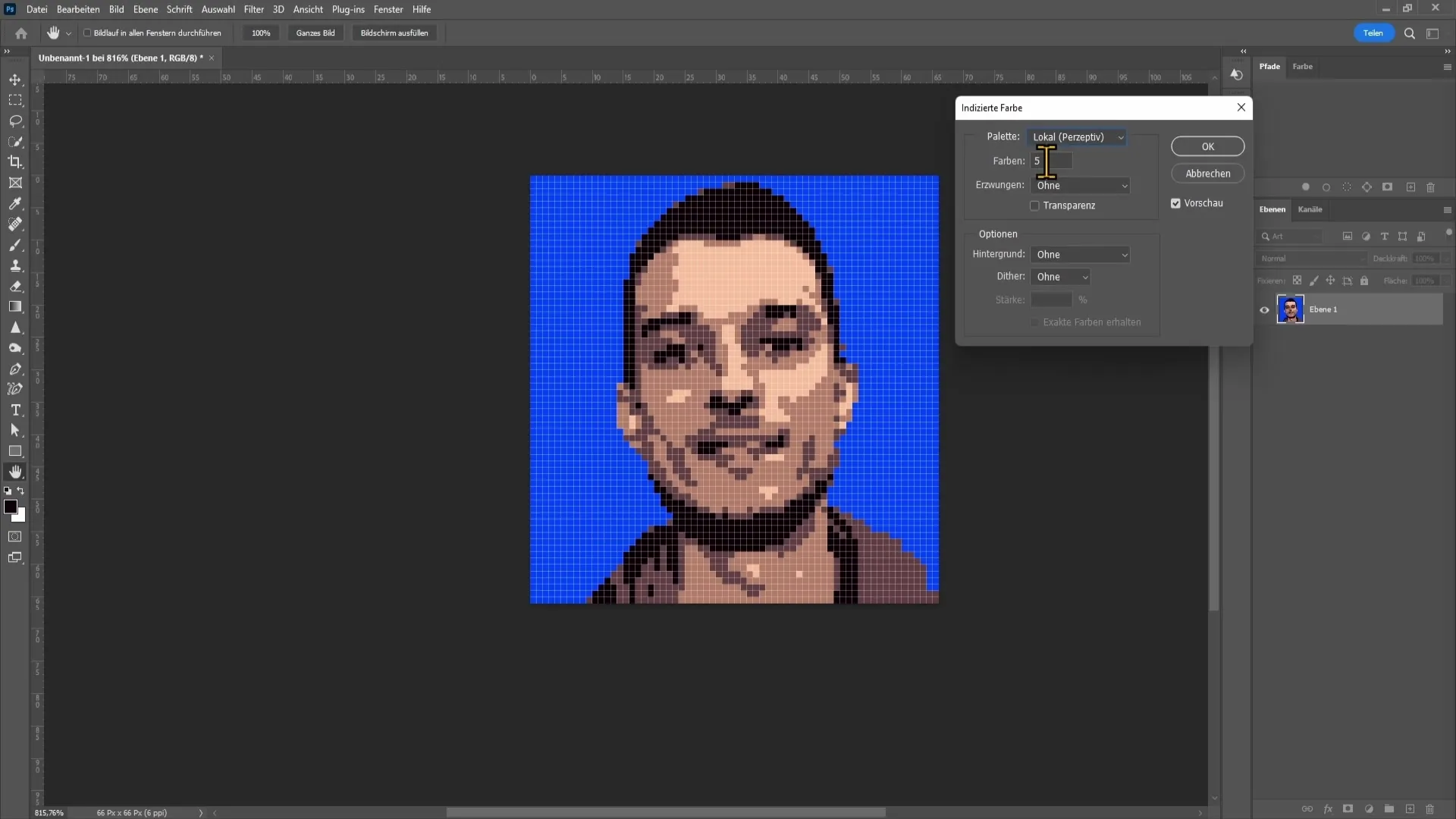Expand status bar info arrow

pos(201,813)
